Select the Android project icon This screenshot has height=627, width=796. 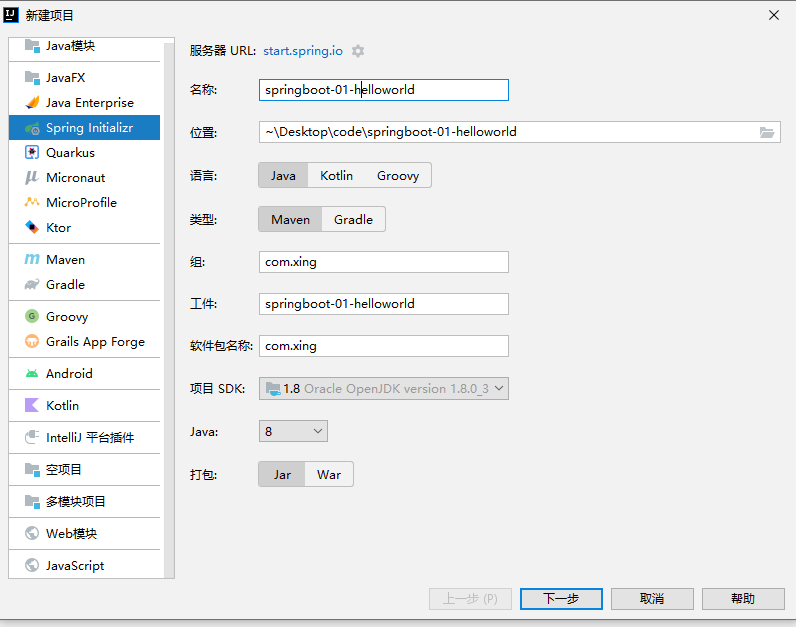(x=32, y=373)
